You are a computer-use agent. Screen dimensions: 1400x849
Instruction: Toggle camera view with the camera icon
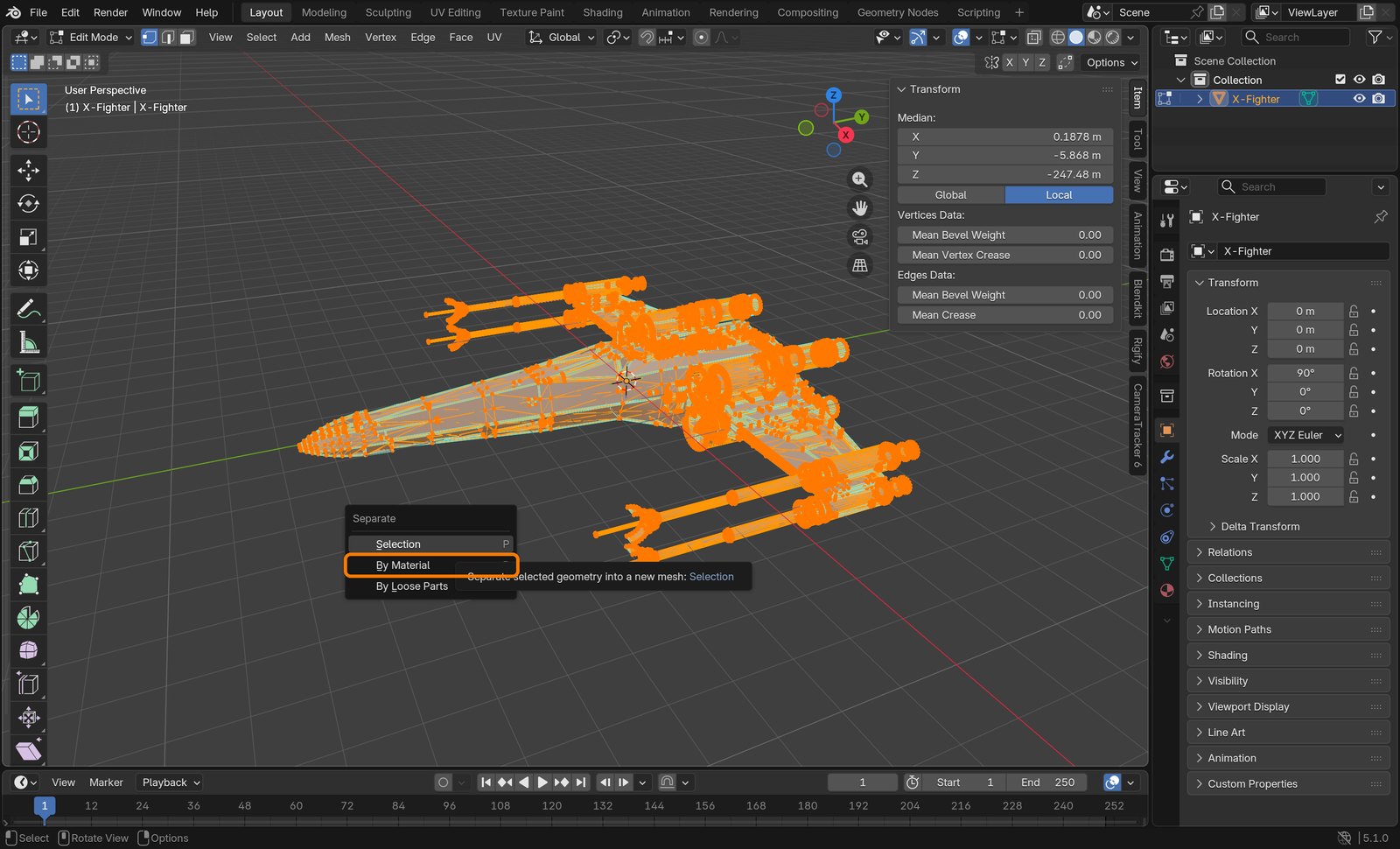(x=860, y=236)
